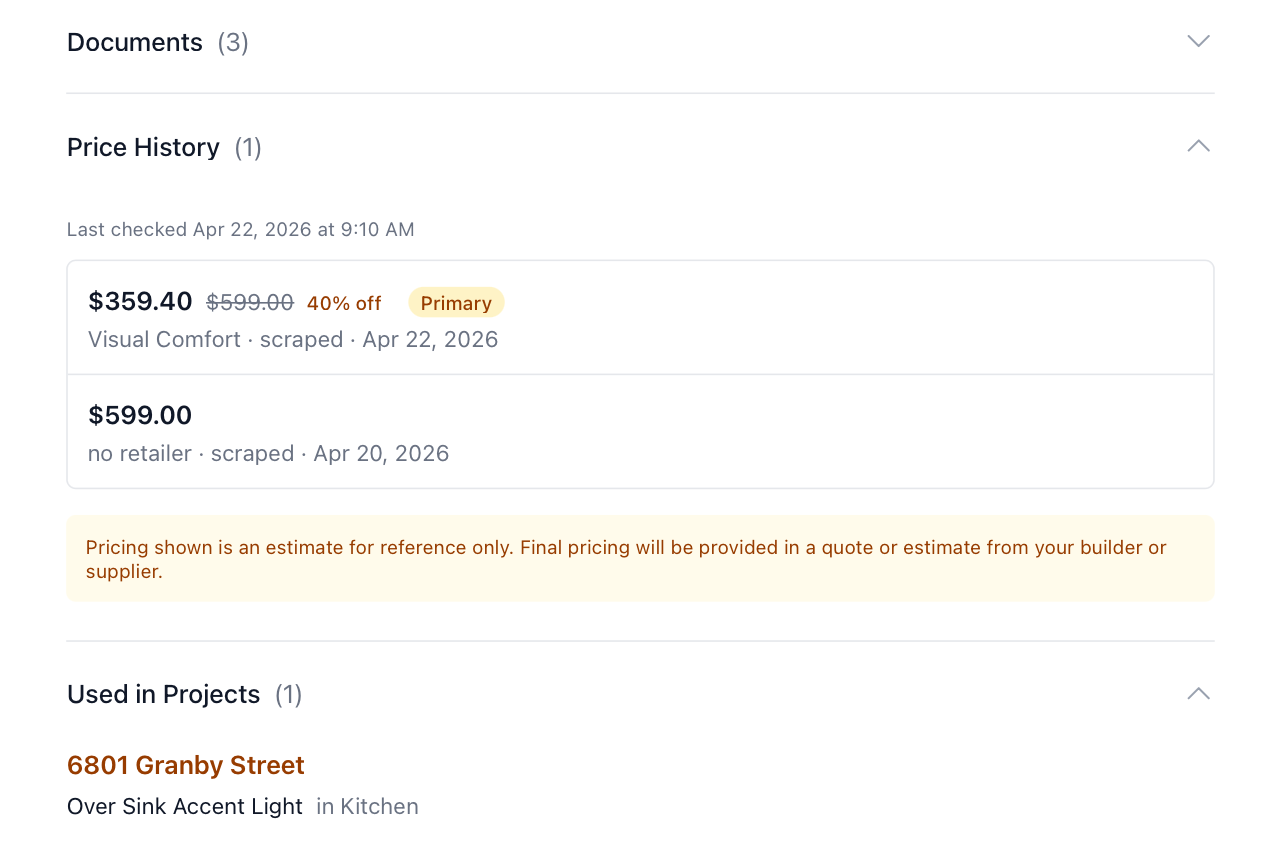Expand the Documents section chevron

point(1198,42)
